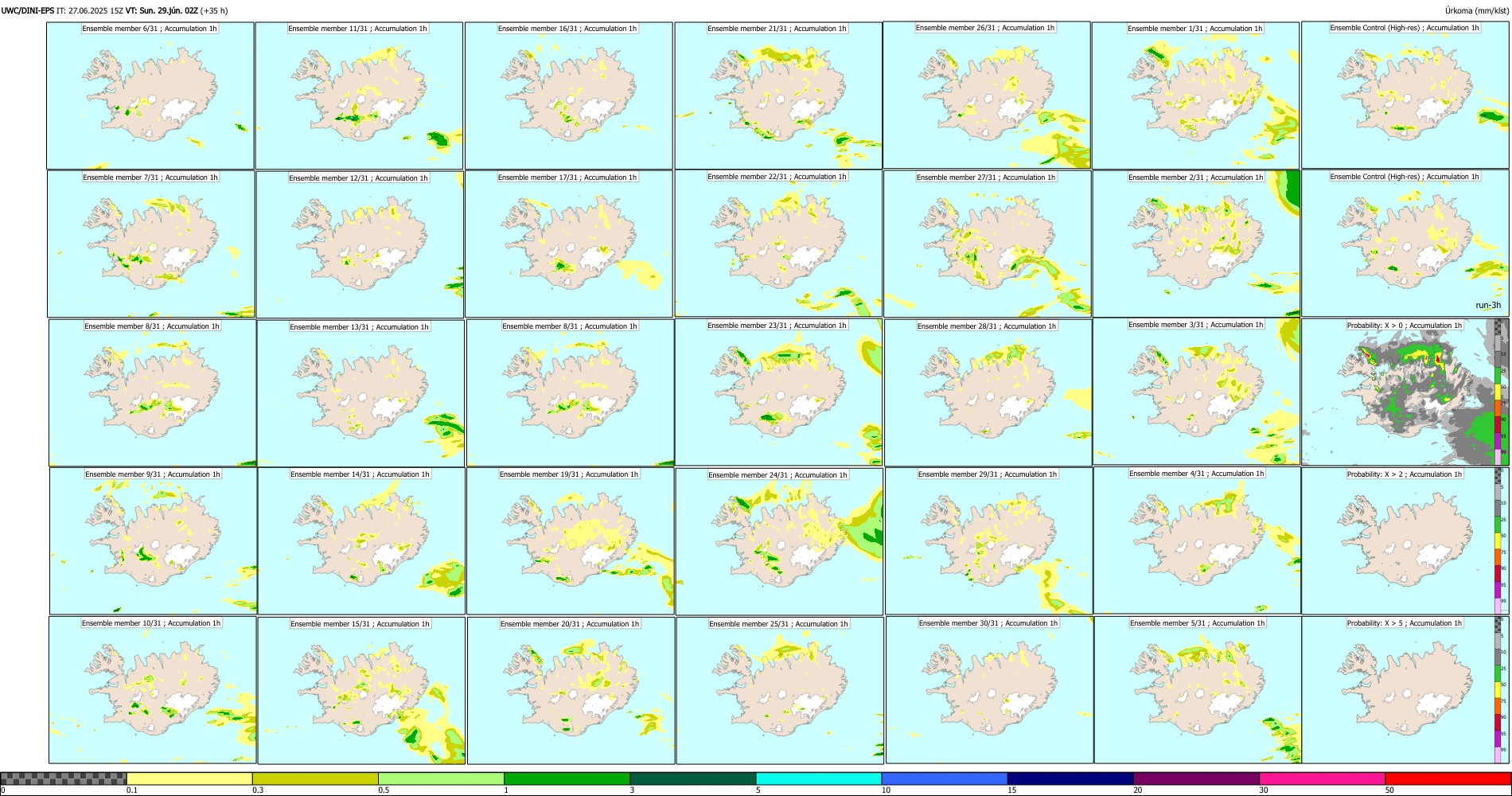Viewport: 1512px width, 796px height.
Task: Select the green 1–3 legend color band
Action: [x=567, y=778]
